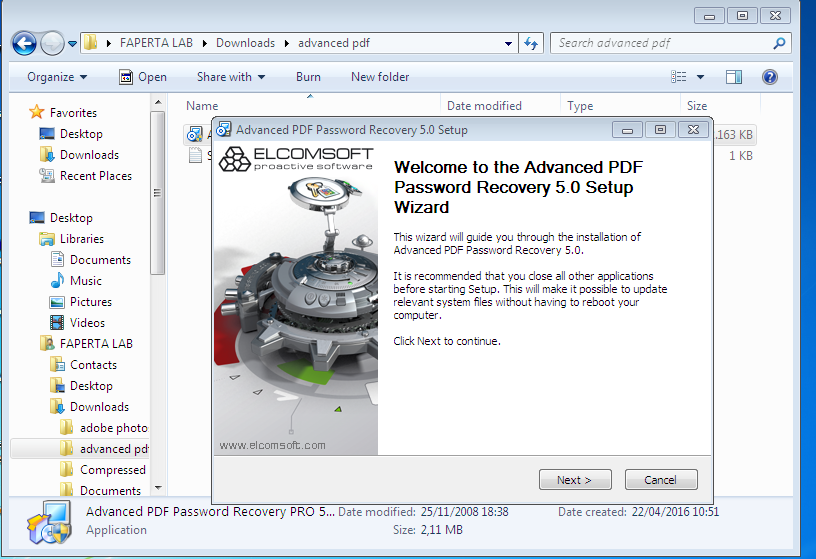The width and height of the screenshot is (816, 559).
Task: Open the adobe photo folder in tree
Action: tap(114, 428)
